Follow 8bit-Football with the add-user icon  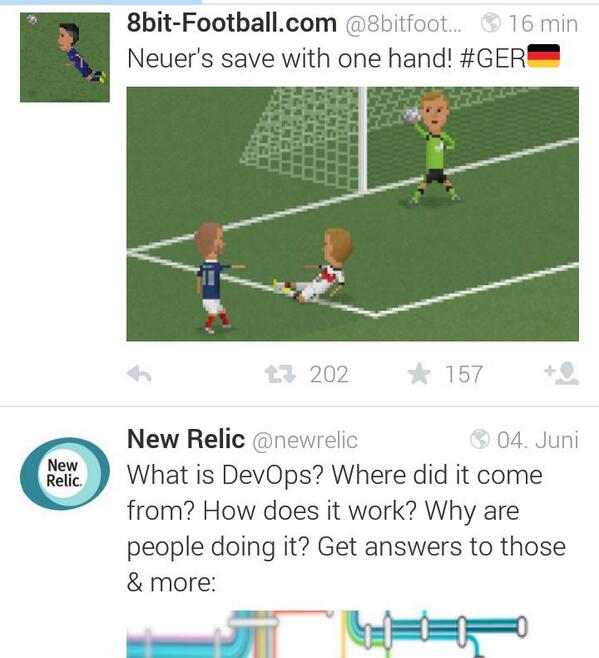pyautogui.click(x=562, y=373)
